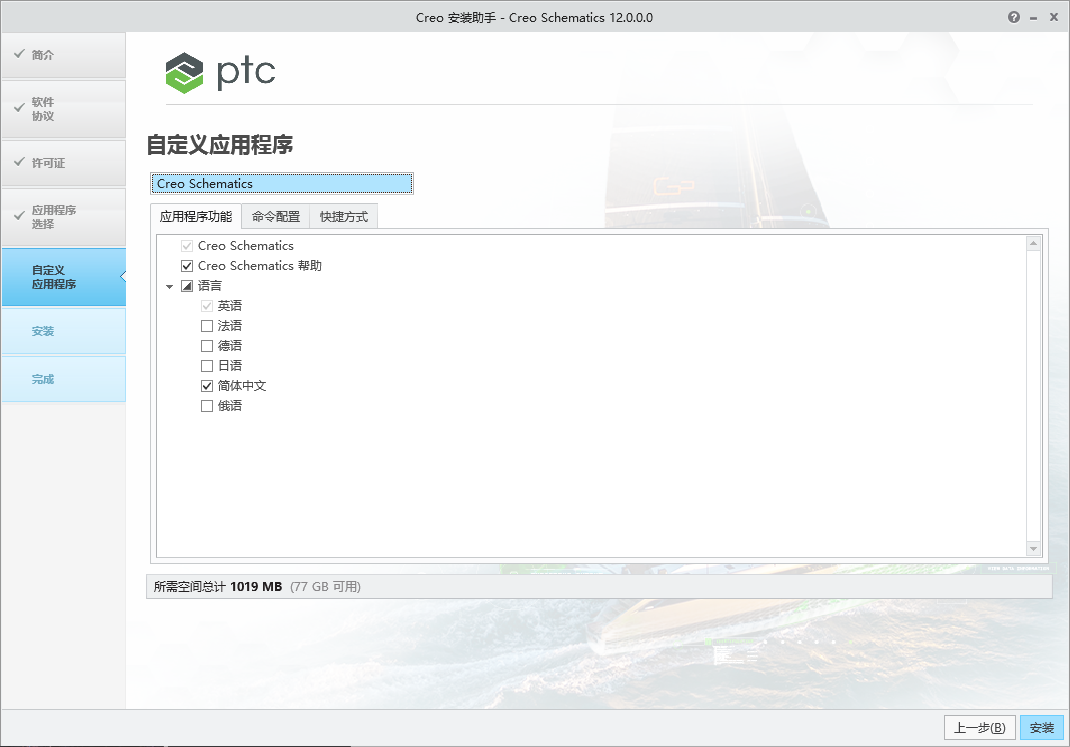The image size is (1070, 747).
Task: Select the 安装 step in sidebar
Action: pyautogui.click(x=63, y=331)
